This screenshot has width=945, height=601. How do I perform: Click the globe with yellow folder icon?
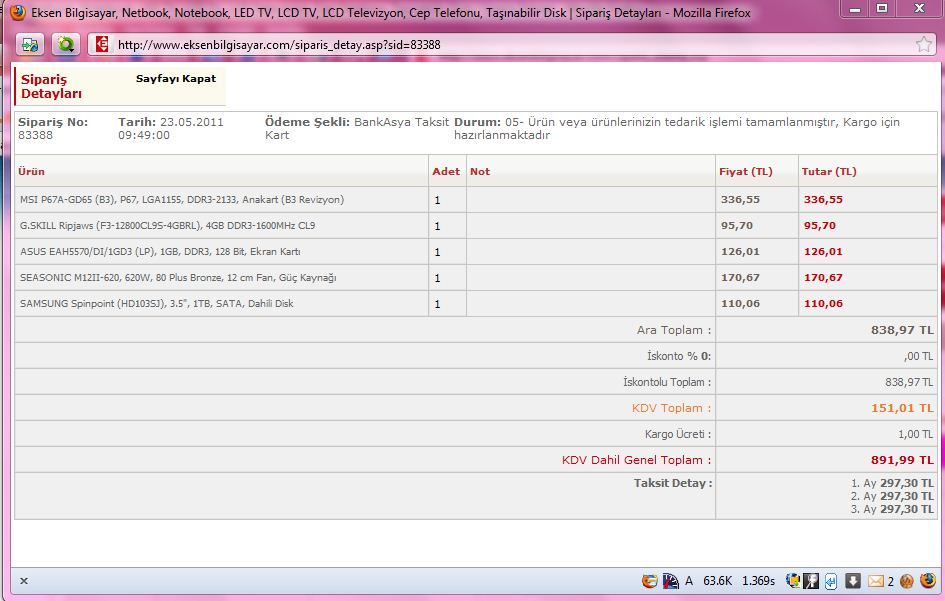[x=793, y=581]
